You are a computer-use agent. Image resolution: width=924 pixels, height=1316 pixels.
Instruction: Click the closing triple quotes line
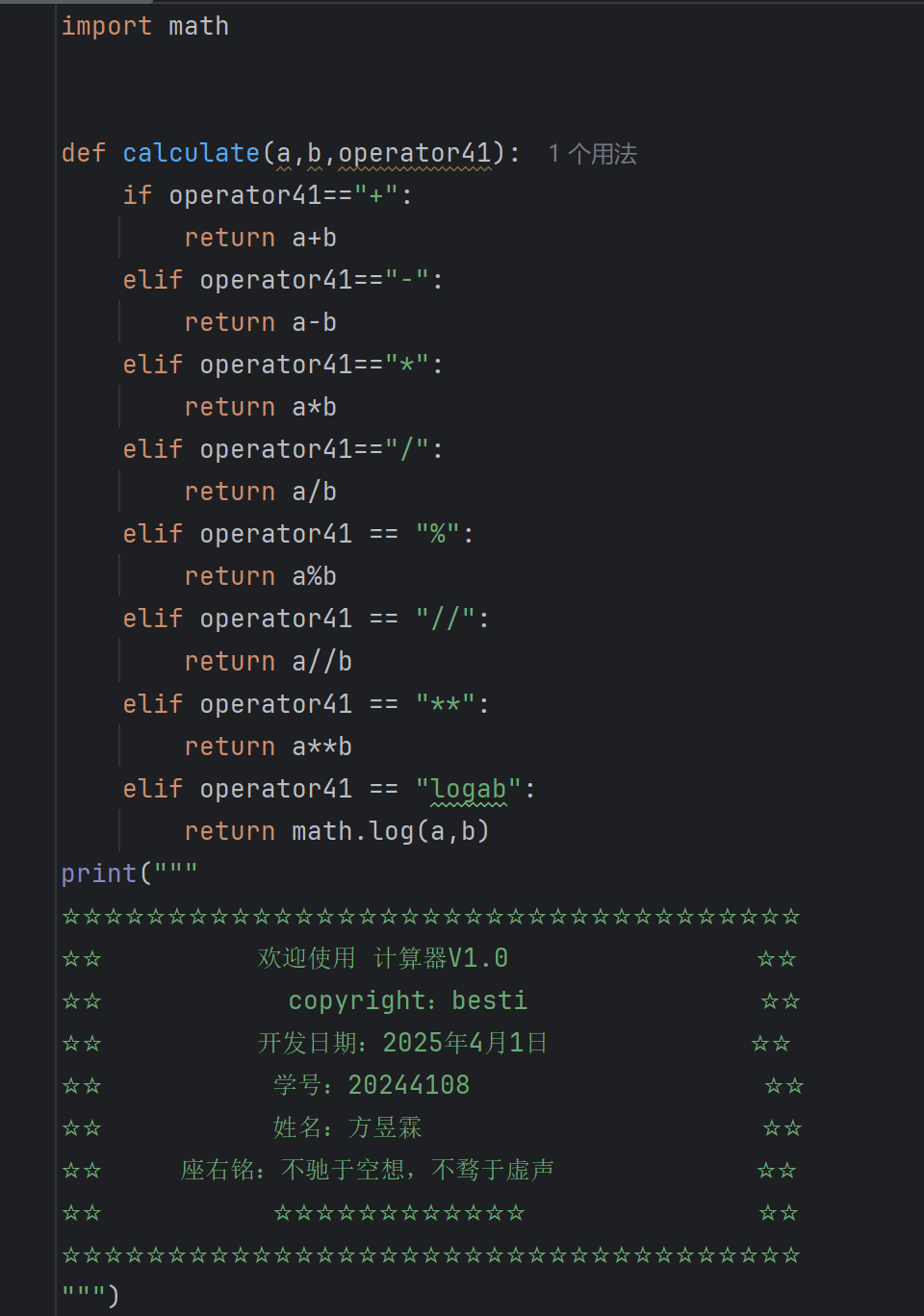[90, 1296]
